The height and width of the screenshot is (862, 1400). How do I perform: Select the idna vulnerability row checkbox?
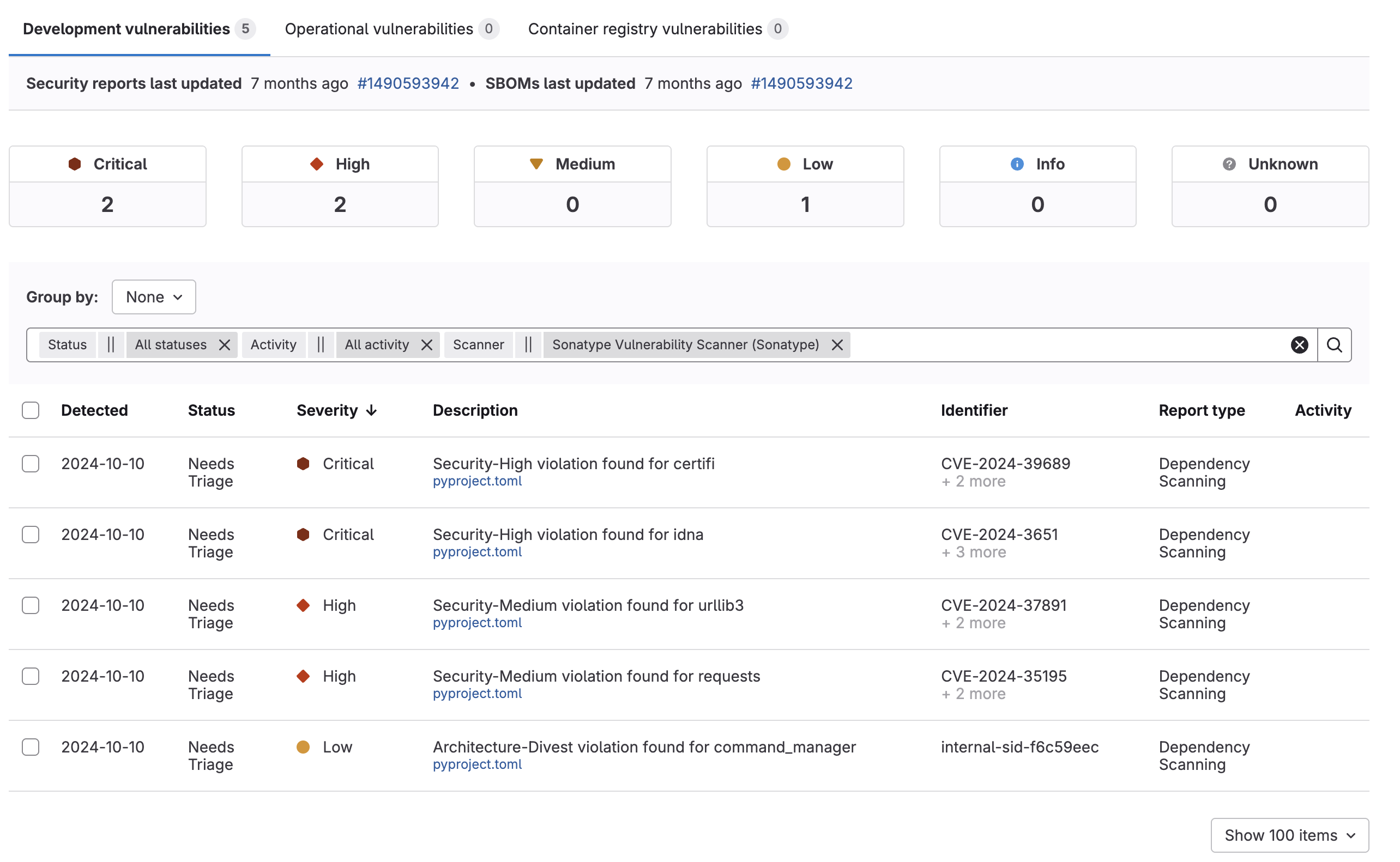tap(31, 535)
